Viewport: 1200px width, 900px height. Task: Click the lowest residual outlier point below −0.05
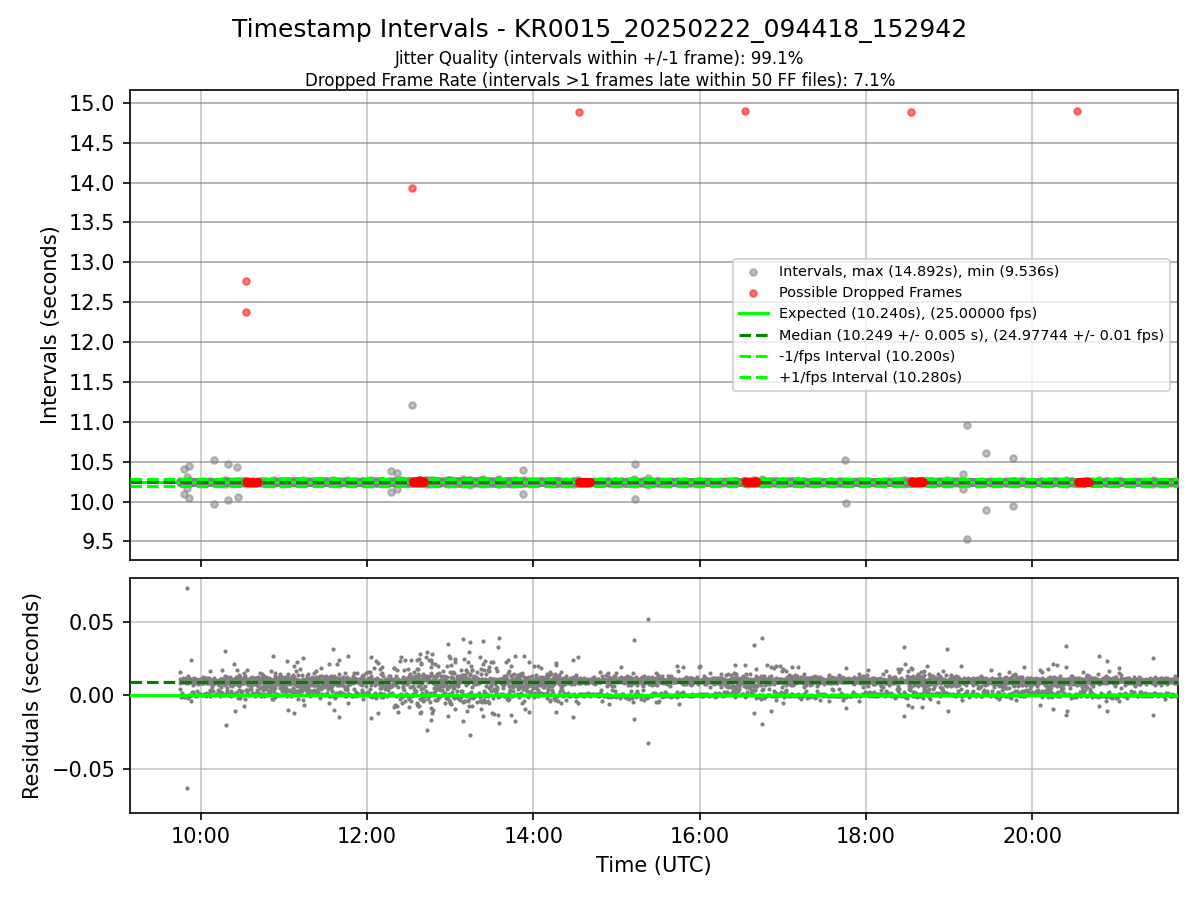[x=187, y=788]
